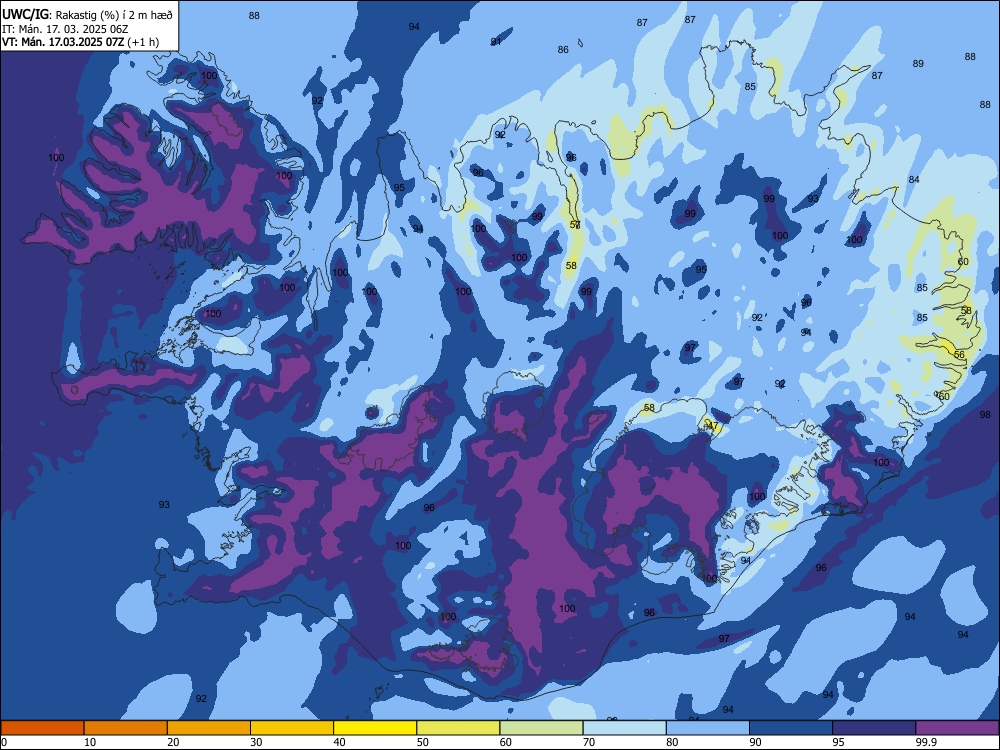The image size is (1000, 750).
Task: Click the color bar tick label '50'
Action: [422, 742]
